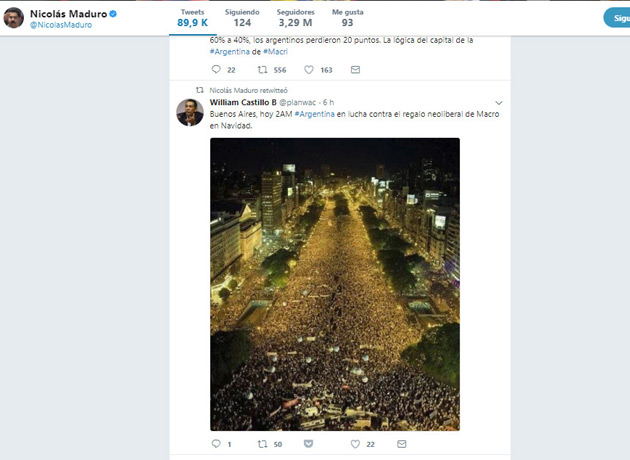Screen dimensions: 630x460
Task: Open the Me gusta tab
Action: (x=347, y=17)
